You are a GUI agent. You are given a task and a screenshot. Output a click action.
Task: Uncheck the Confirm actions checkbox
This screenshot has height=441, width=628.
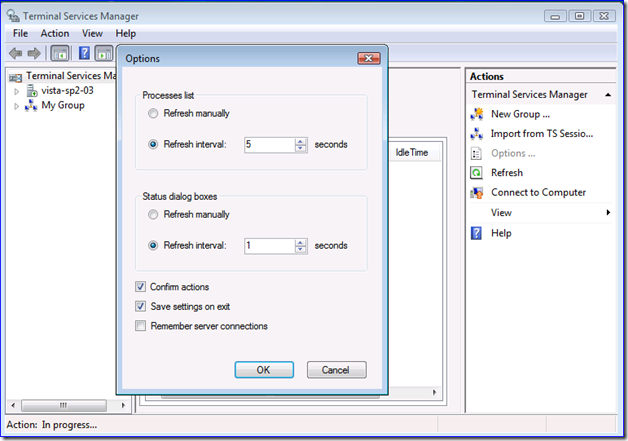(140, 287)
